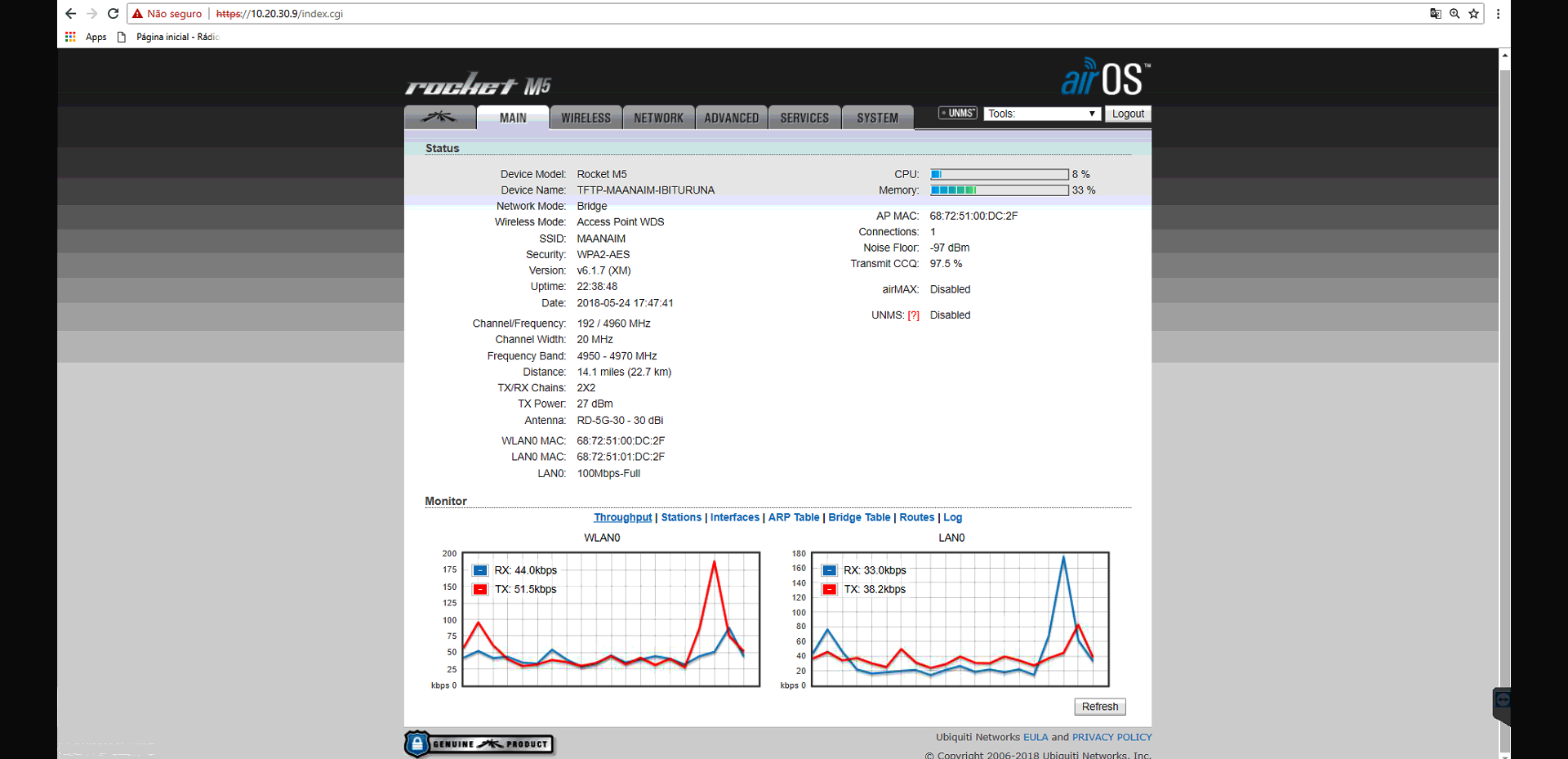Click the CPU usage bar
Screen dimensions: 1568x759
(x=1000, y=174)
